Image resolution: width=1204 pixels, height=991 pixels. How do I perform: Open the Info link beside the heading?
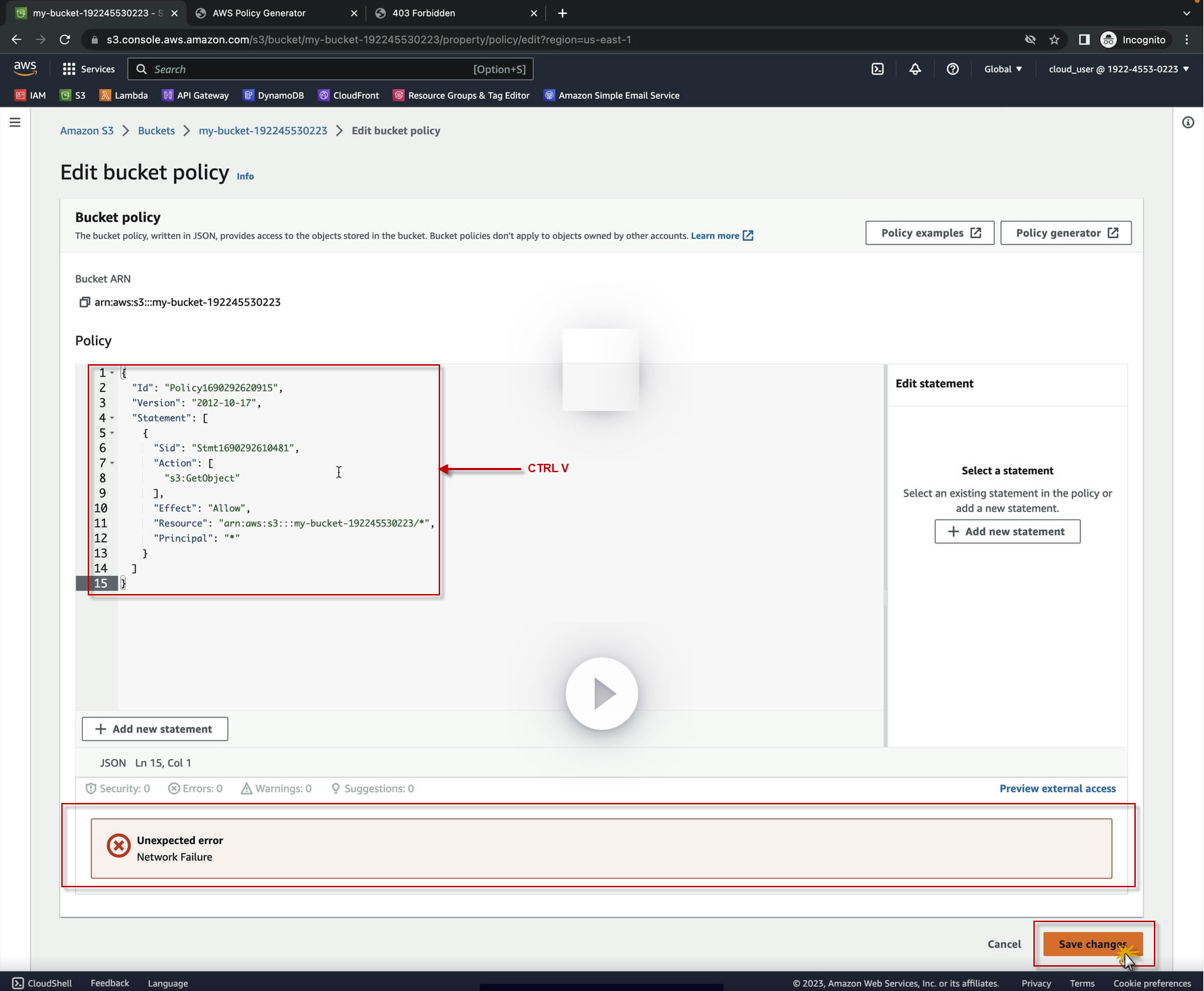coord(245,177)
